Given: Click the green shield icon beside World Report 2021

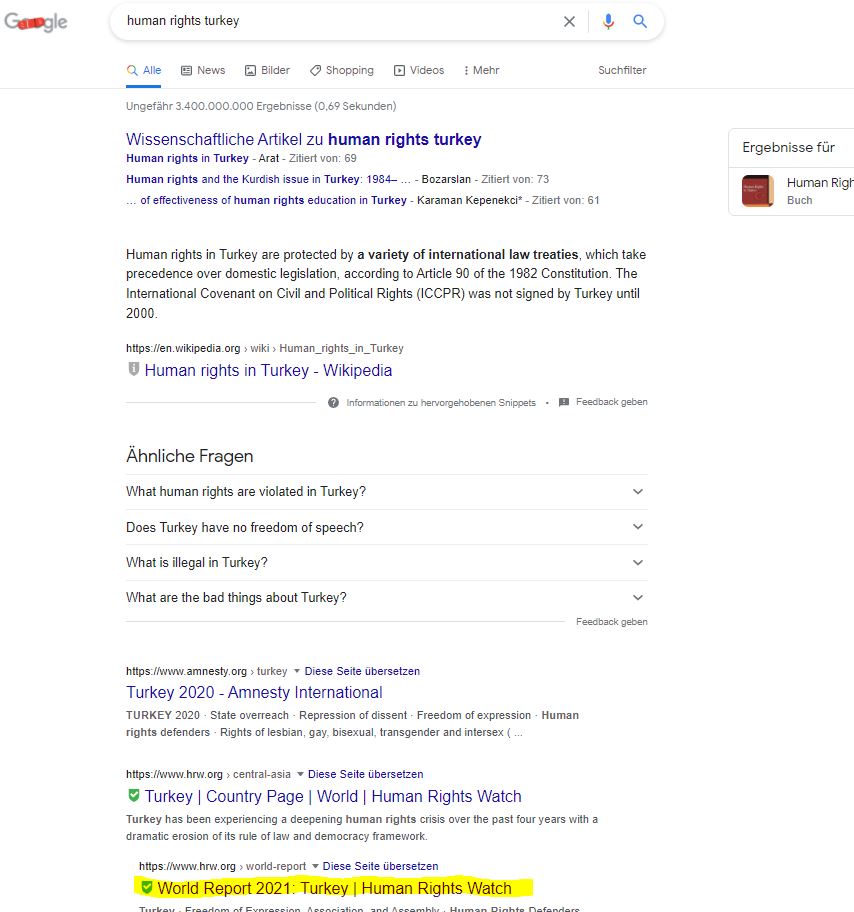Looking at the screenshot, I should click(147, 888).
